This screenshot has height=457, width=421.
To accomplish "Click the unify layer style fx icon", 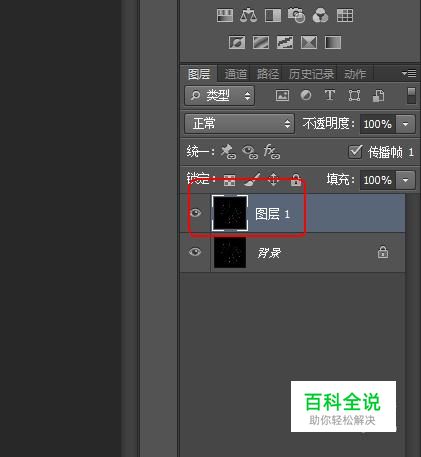I will tap(272, 152).
